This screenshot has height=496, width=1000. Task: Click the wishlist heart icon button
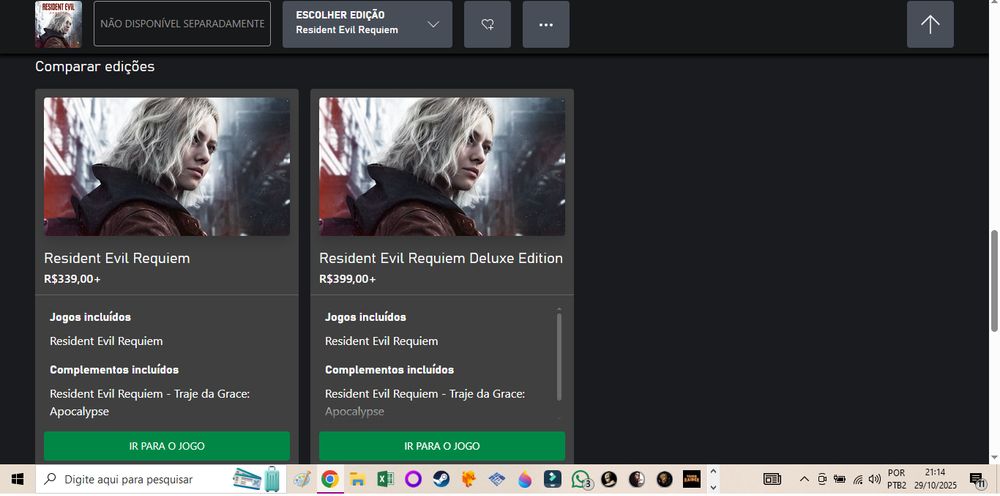tap(487, 25)
